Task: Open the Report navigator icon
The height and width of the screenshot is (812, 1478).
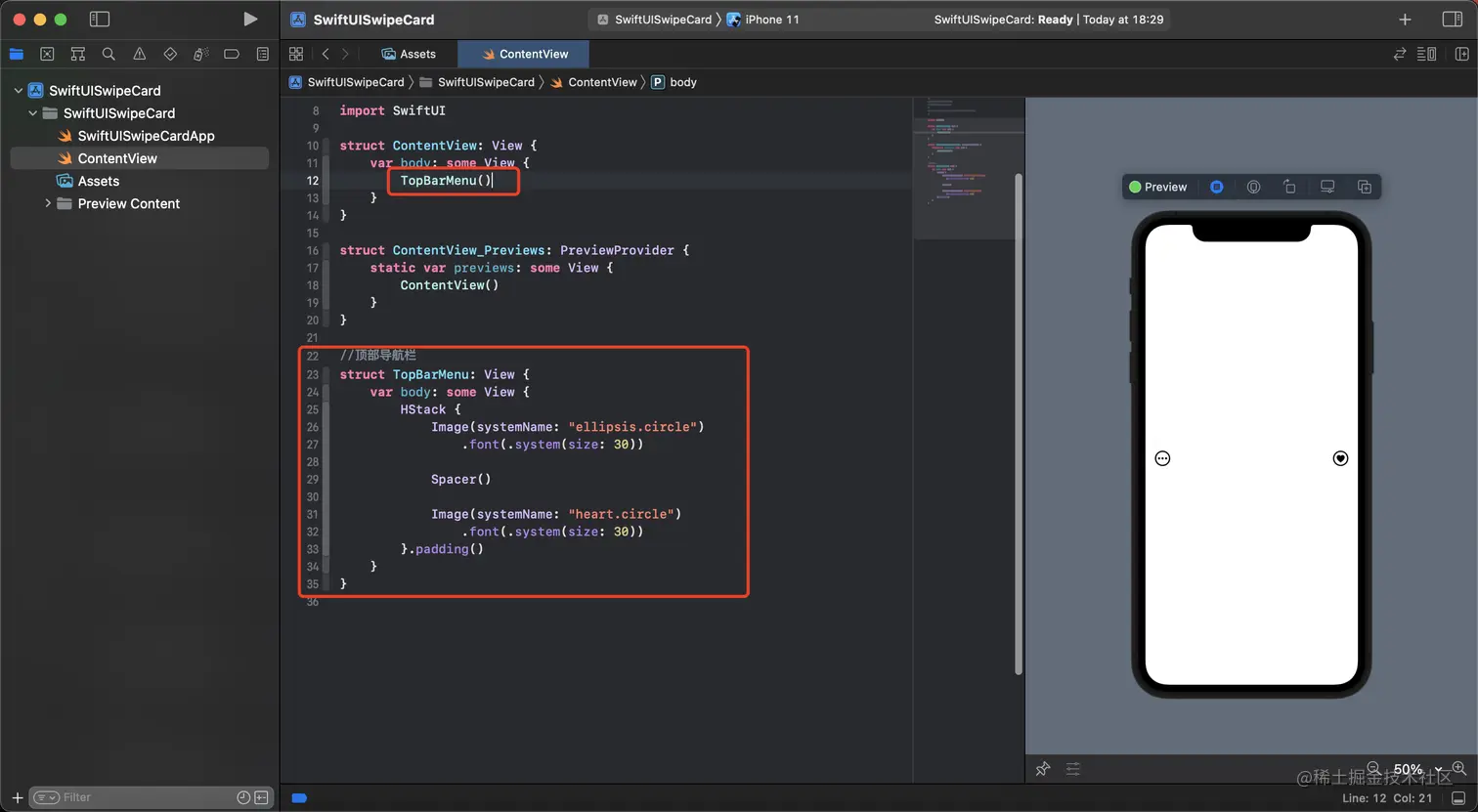Action: coord(262,54)
